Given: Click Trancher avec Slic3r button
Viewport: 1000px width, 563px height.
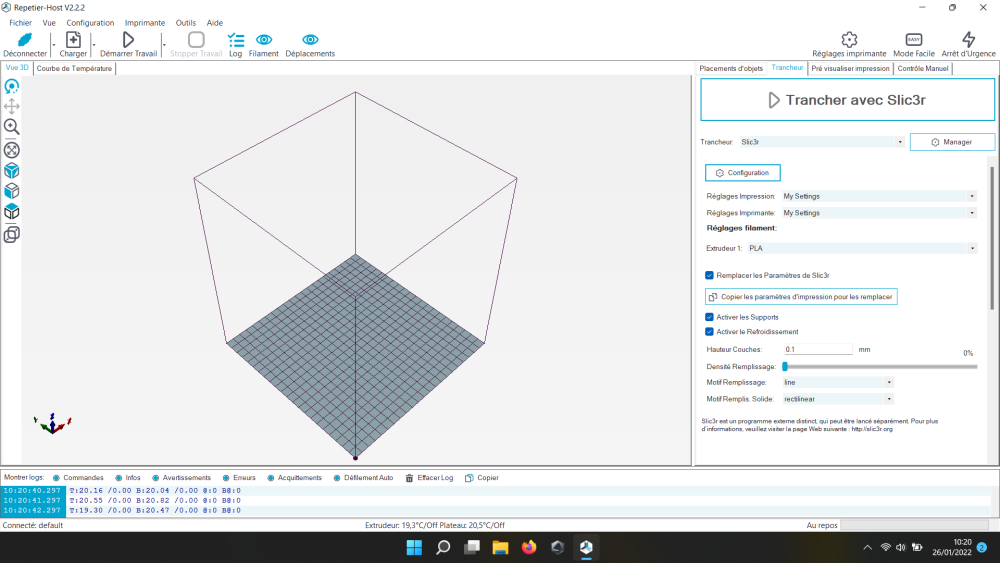Looking at the screenshot, I should click(847, 100).
